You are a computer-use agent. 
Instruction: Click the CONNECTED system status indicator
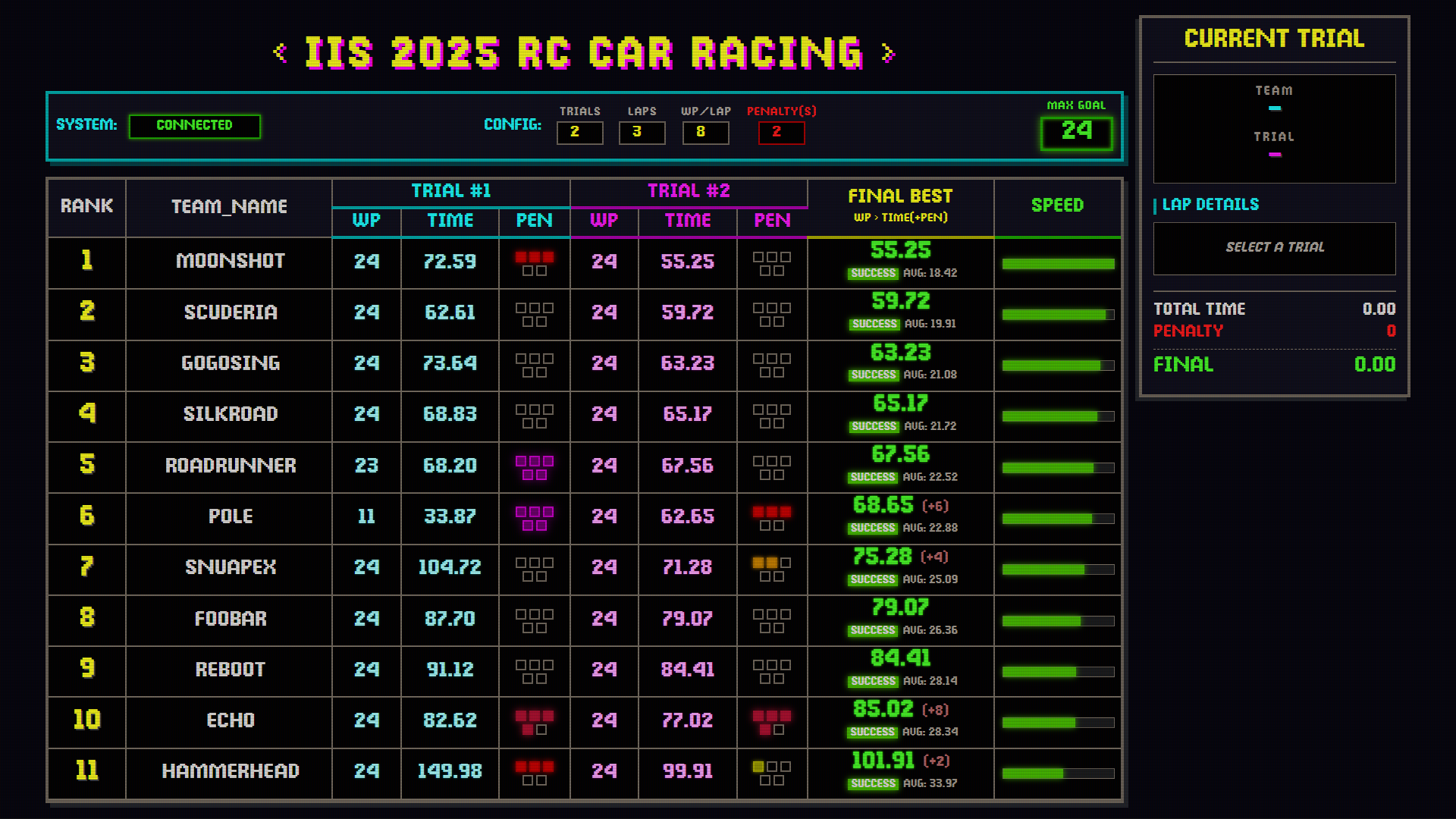click(x=195, y=125)
